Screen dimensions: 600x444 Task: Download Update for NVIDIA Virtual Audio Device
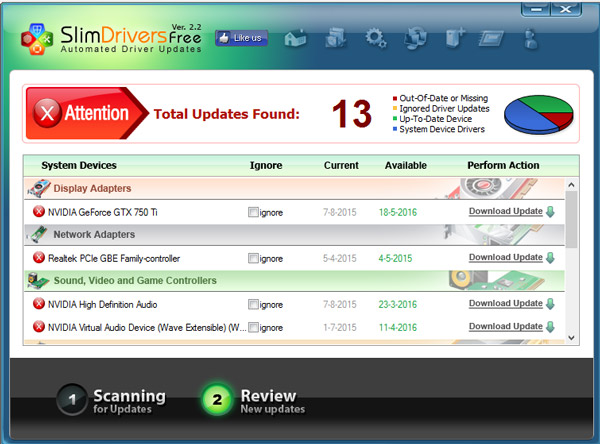point(506,326)
